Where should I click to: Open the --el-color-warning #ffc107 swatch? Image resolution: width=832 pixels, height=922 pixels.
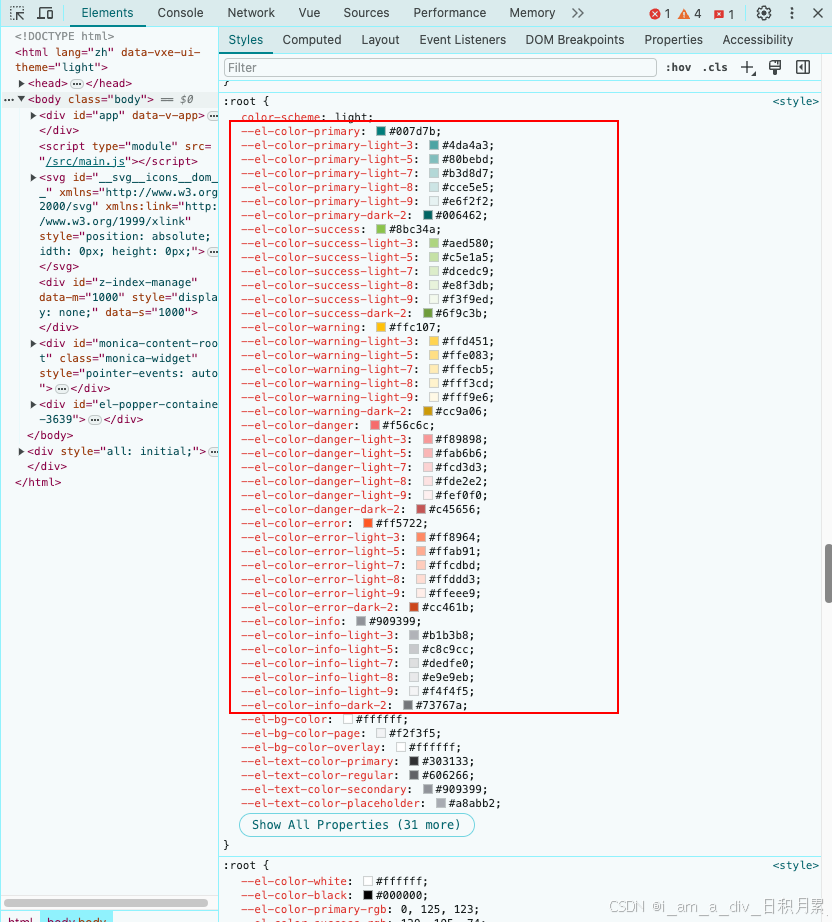click(380, 328)
